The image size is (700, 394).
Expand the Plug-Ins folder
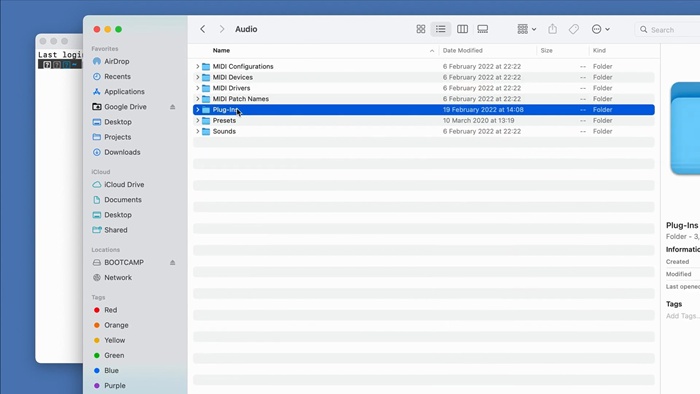198,110
